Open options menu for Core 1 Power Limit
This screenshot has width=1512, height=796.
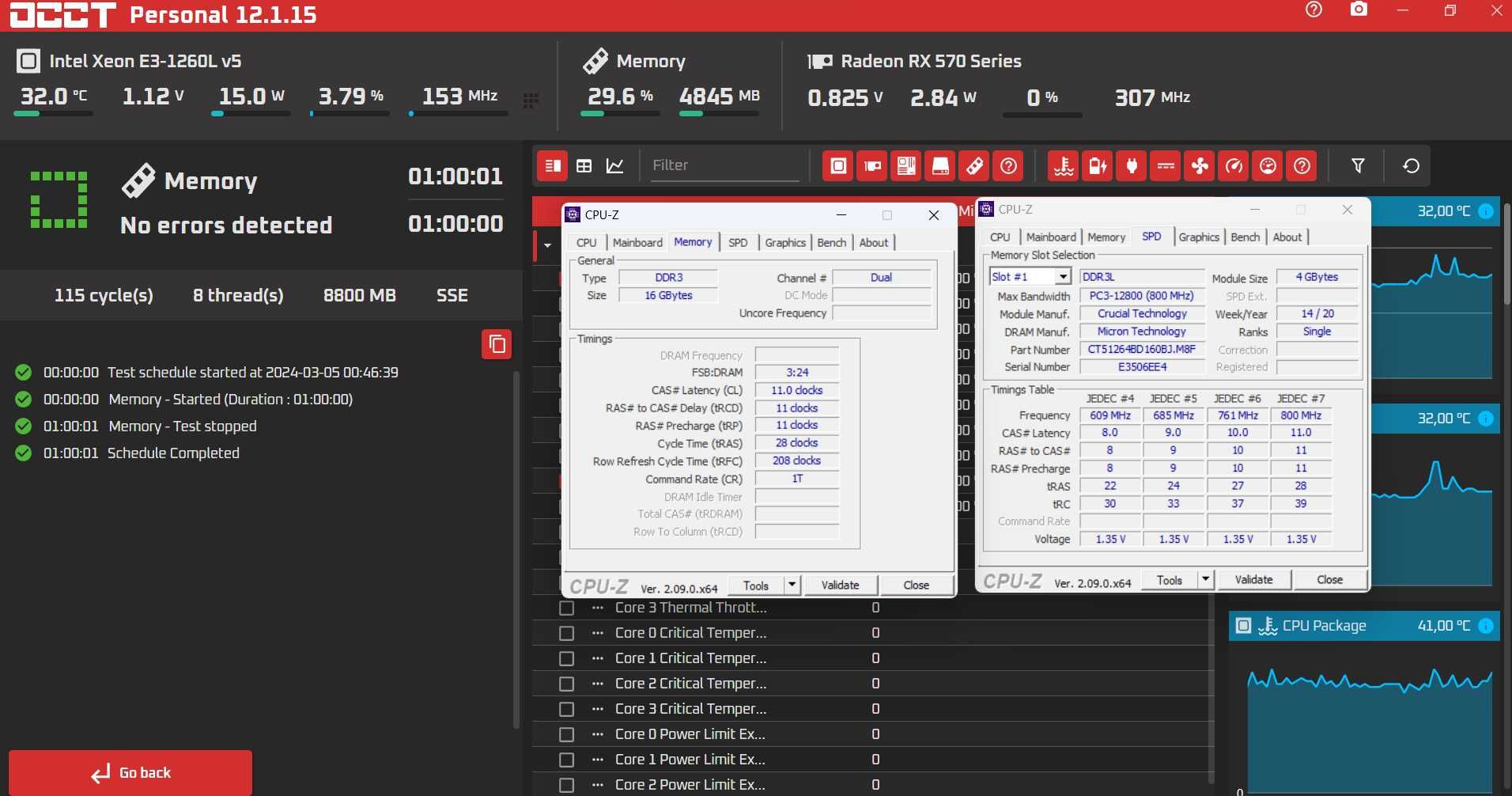click(597, 760)
